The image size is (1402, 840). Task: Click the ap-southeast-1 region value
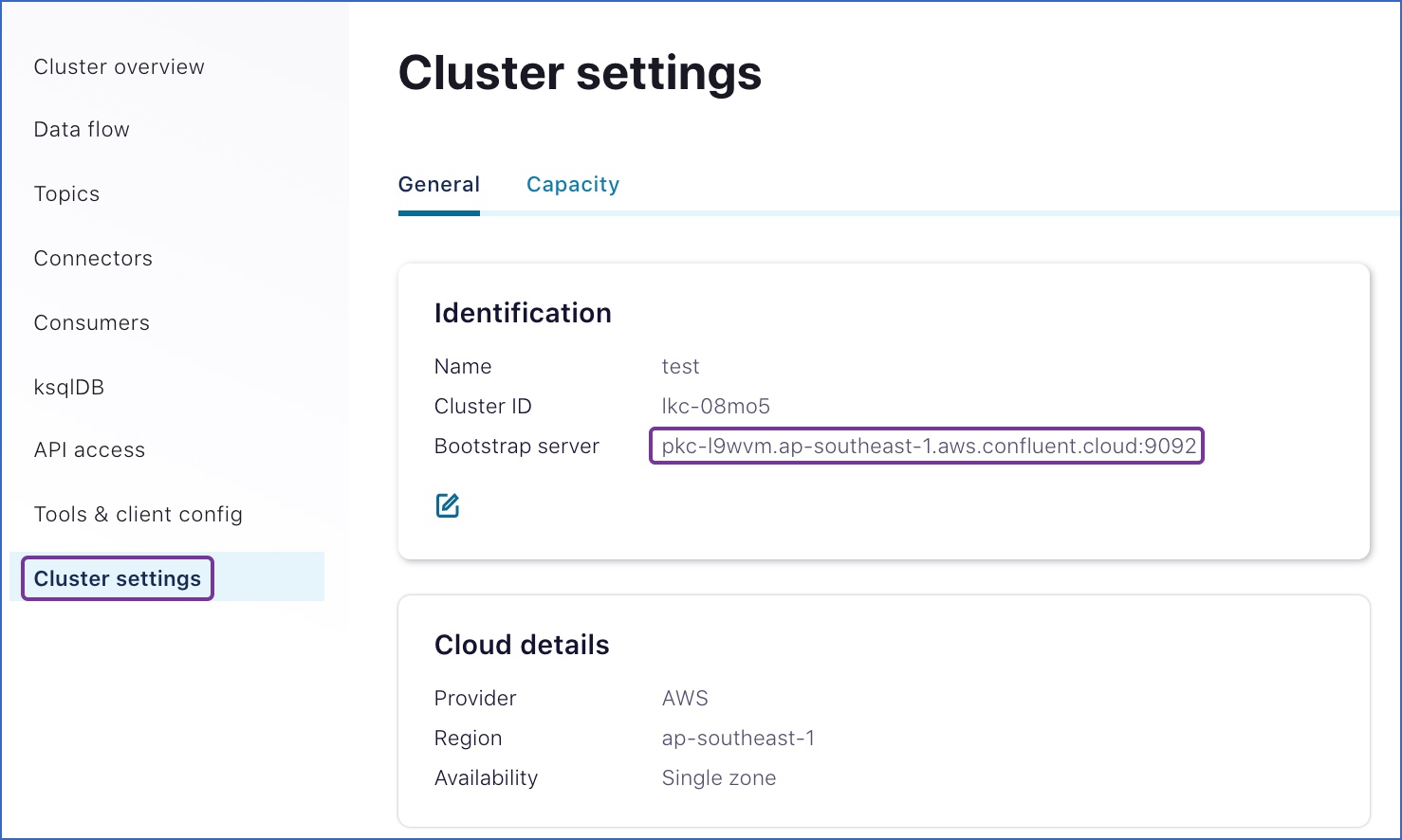coord(739,738)
